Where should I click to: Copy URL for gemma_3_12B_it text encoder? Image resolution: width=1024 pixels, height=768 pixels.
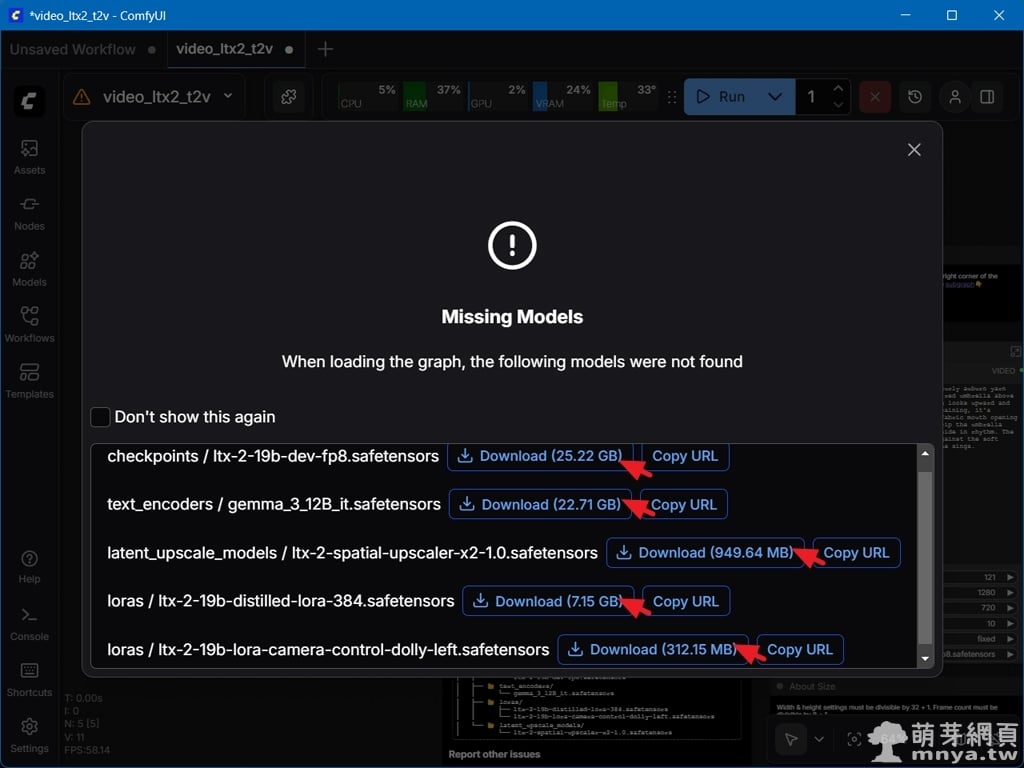click(684, 505)
